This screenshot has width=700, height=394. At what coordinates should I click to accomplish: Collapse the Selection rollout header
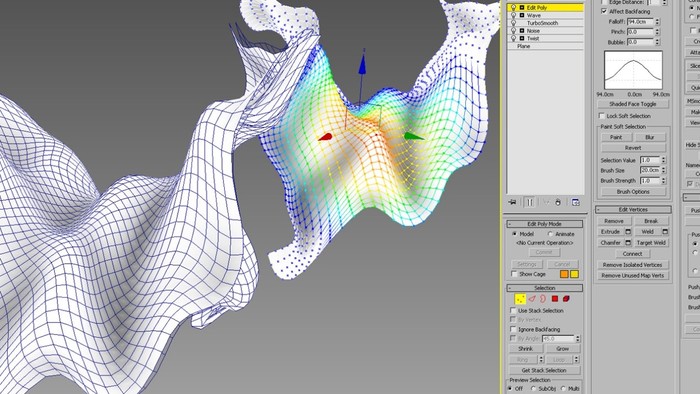pos(545,288)
